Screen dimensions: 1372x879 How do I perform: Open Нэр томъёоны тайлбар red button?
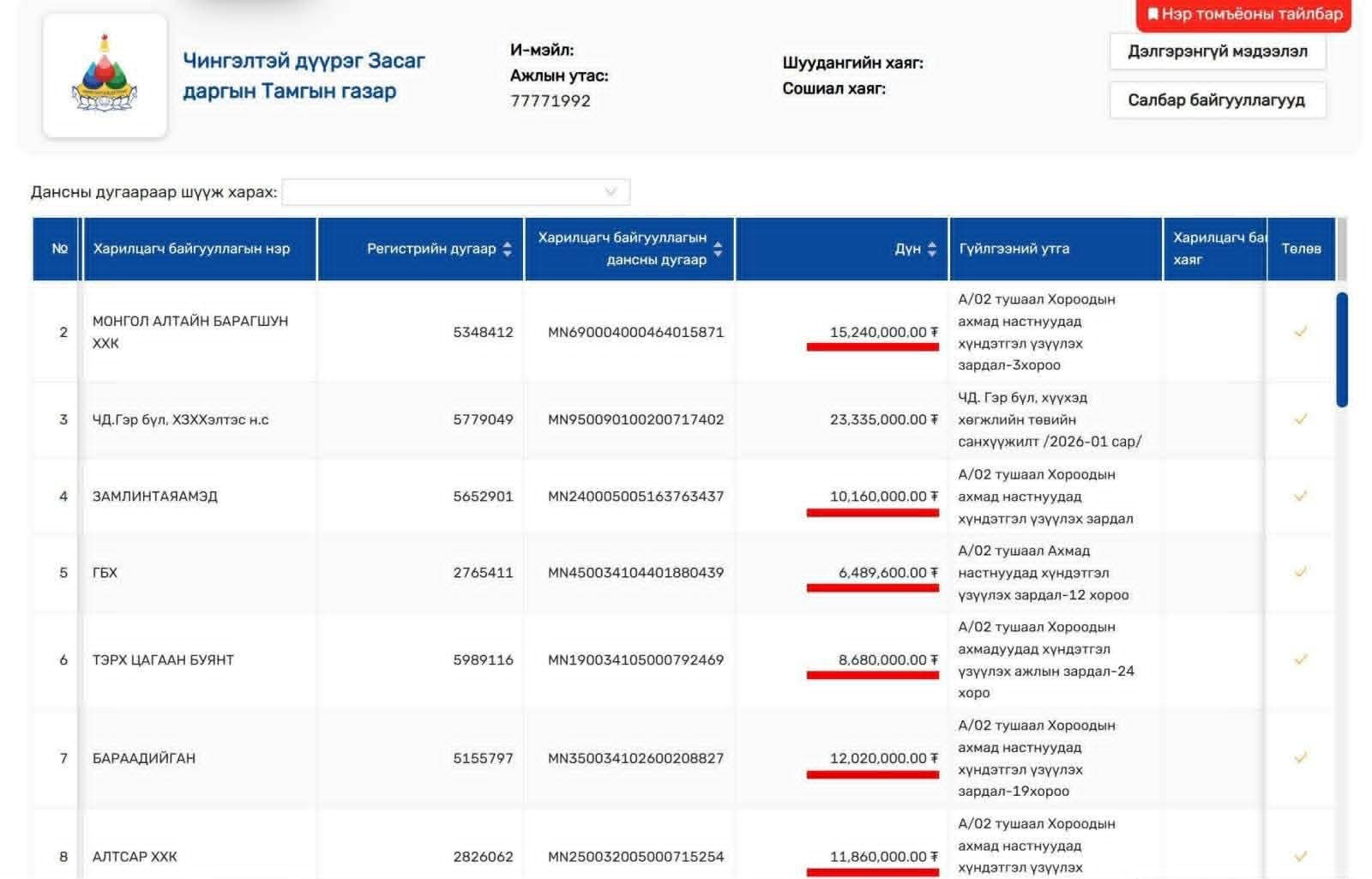click(1244, 14)
